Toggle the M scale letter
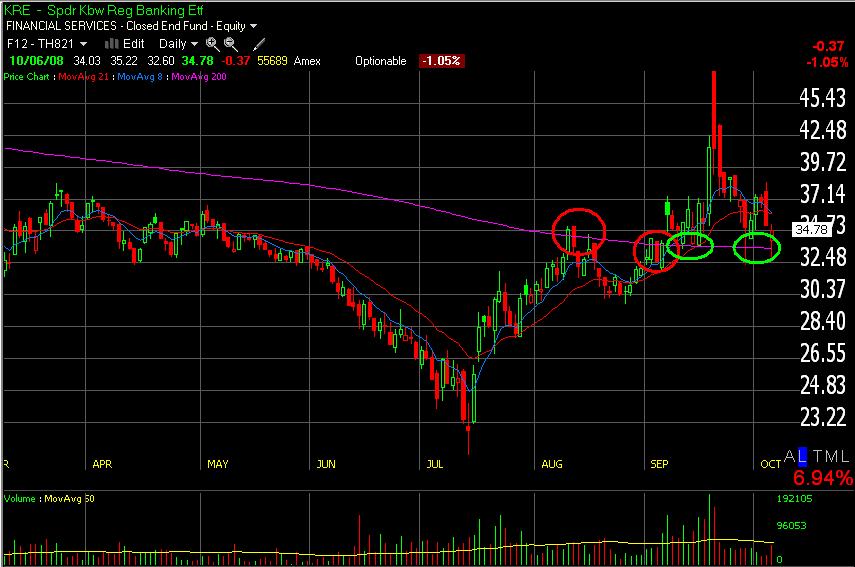 (833, 456)
